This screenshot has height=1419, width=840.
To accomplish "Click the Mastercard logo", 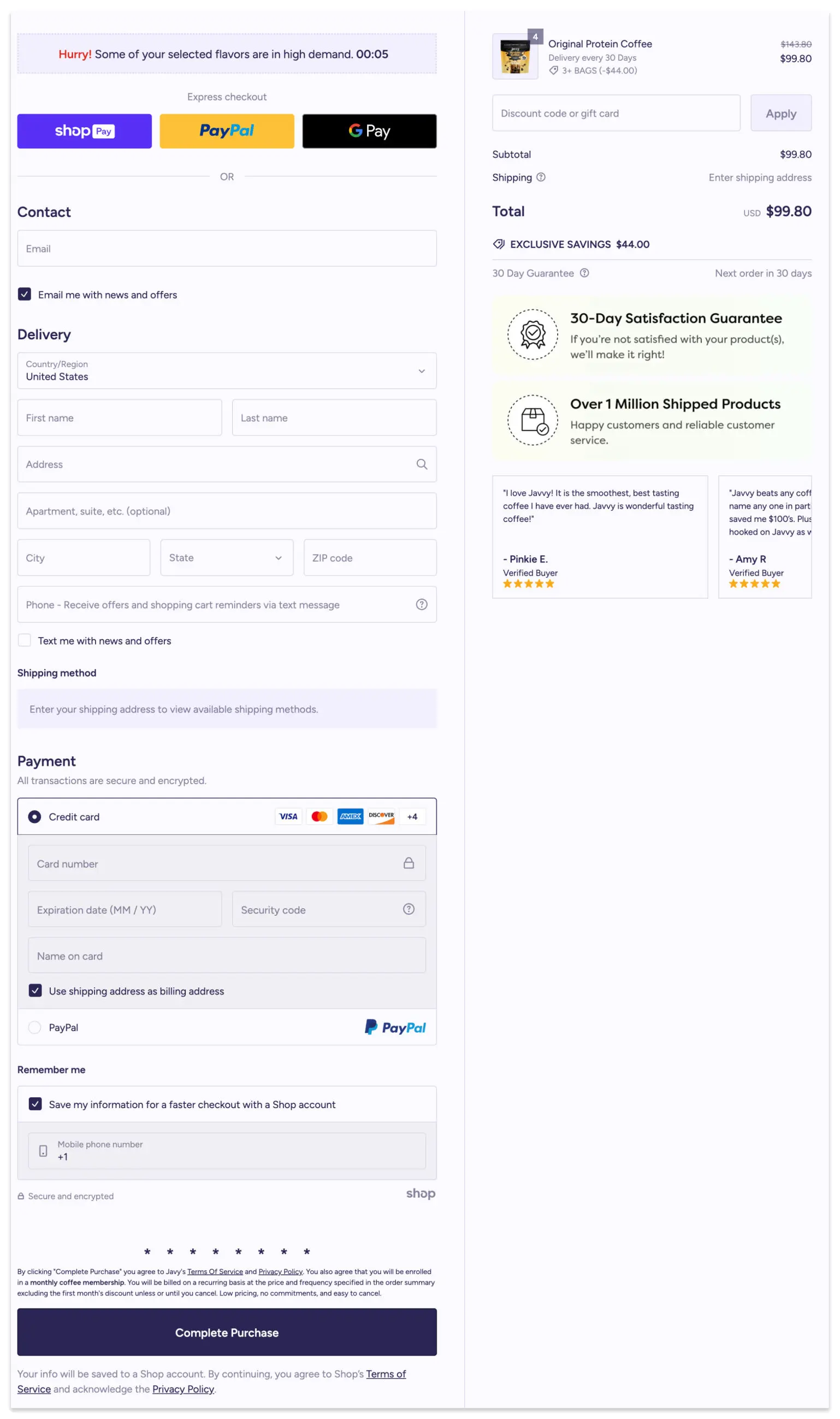I will [320, 816].
